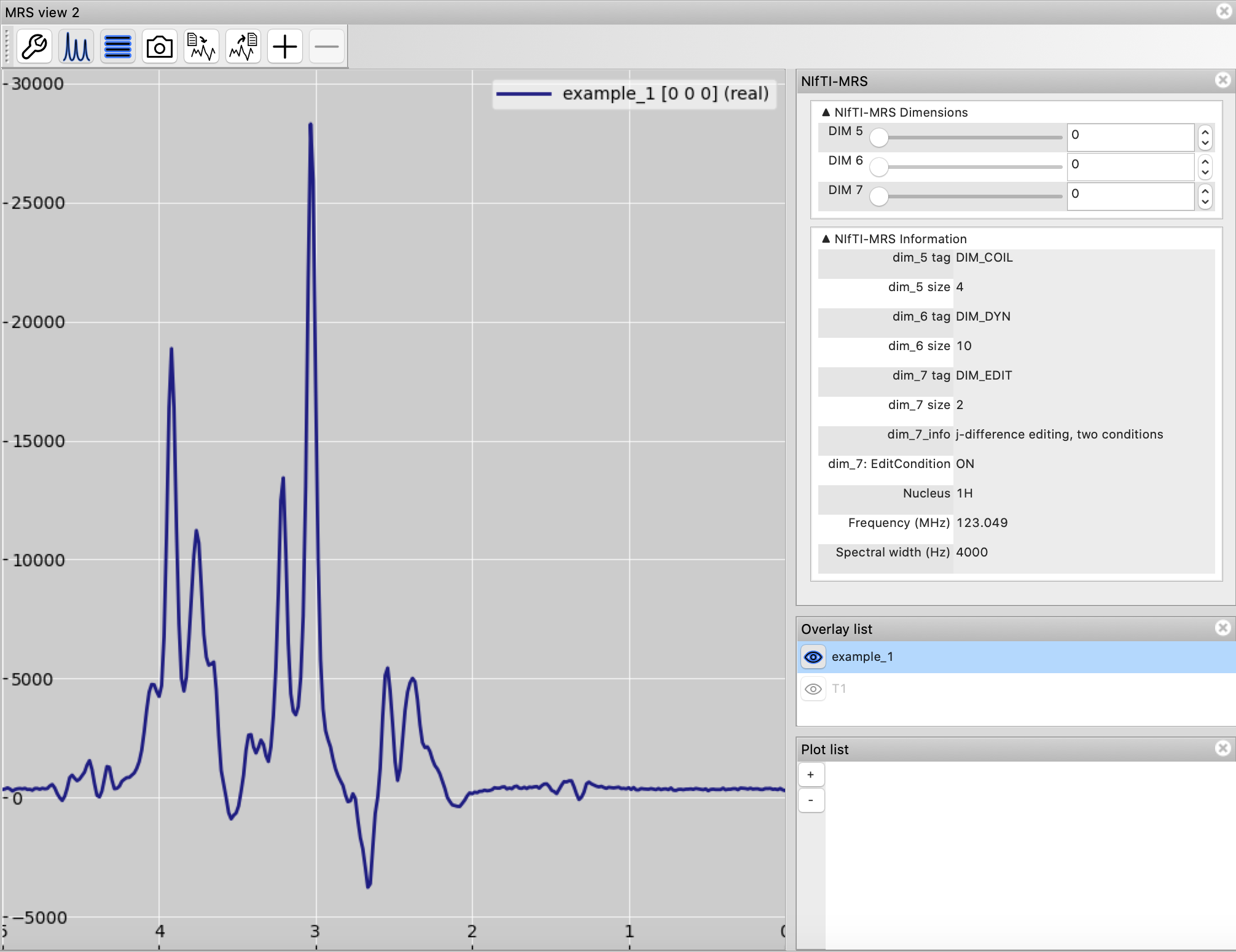The width and height of the screenshot is (1236, 952).
Task: Toggle visibility of T1 overlay
Action: [x=813, y=689]
